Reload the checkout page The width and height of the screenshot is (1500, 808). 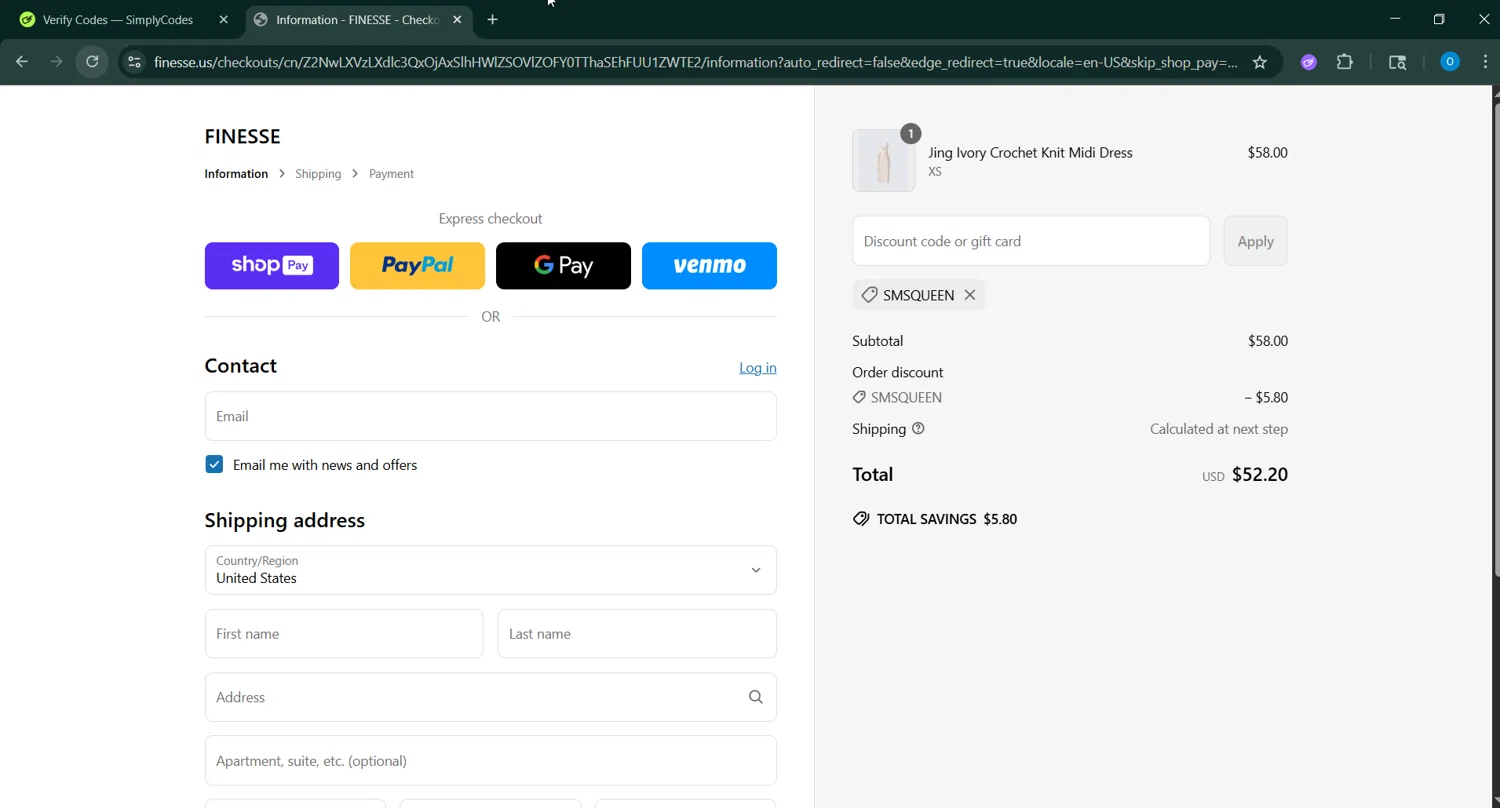pyautogui.click(x=92, y=62)
